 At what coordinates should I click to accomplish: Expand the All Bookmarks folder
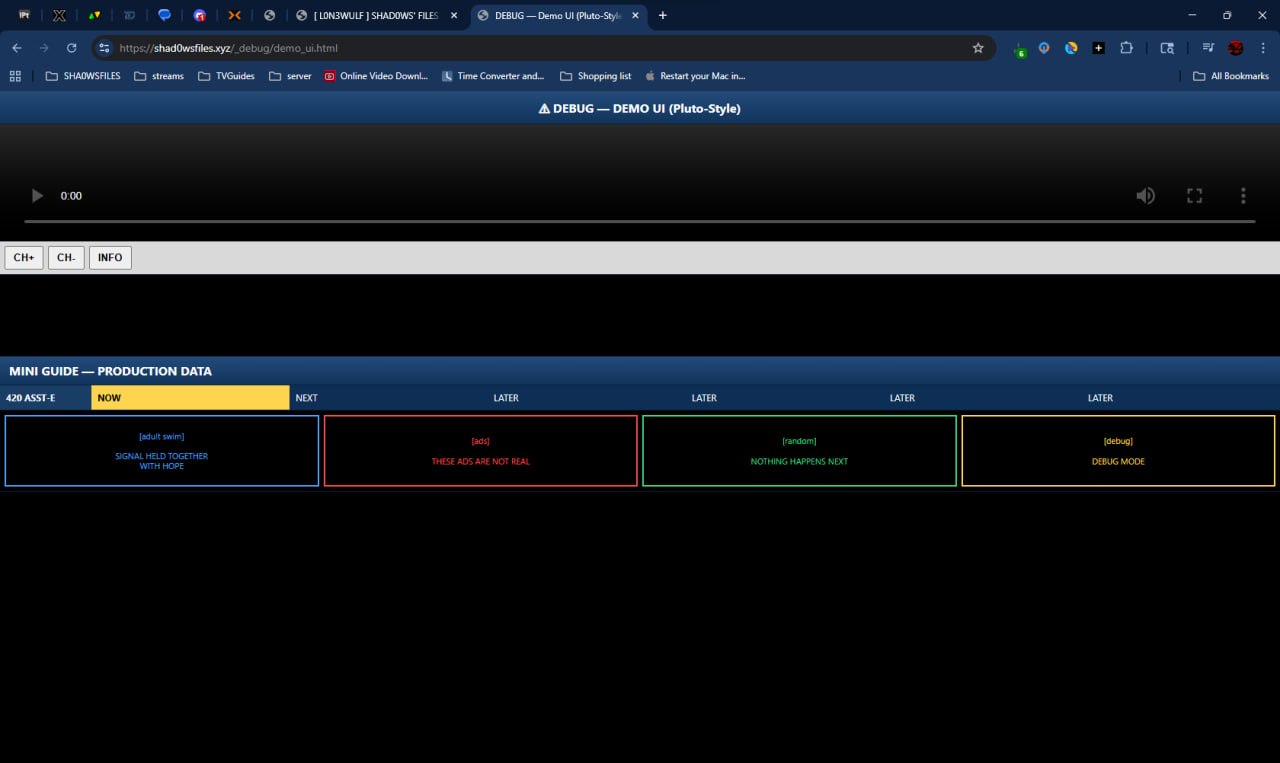[1231, 76]
